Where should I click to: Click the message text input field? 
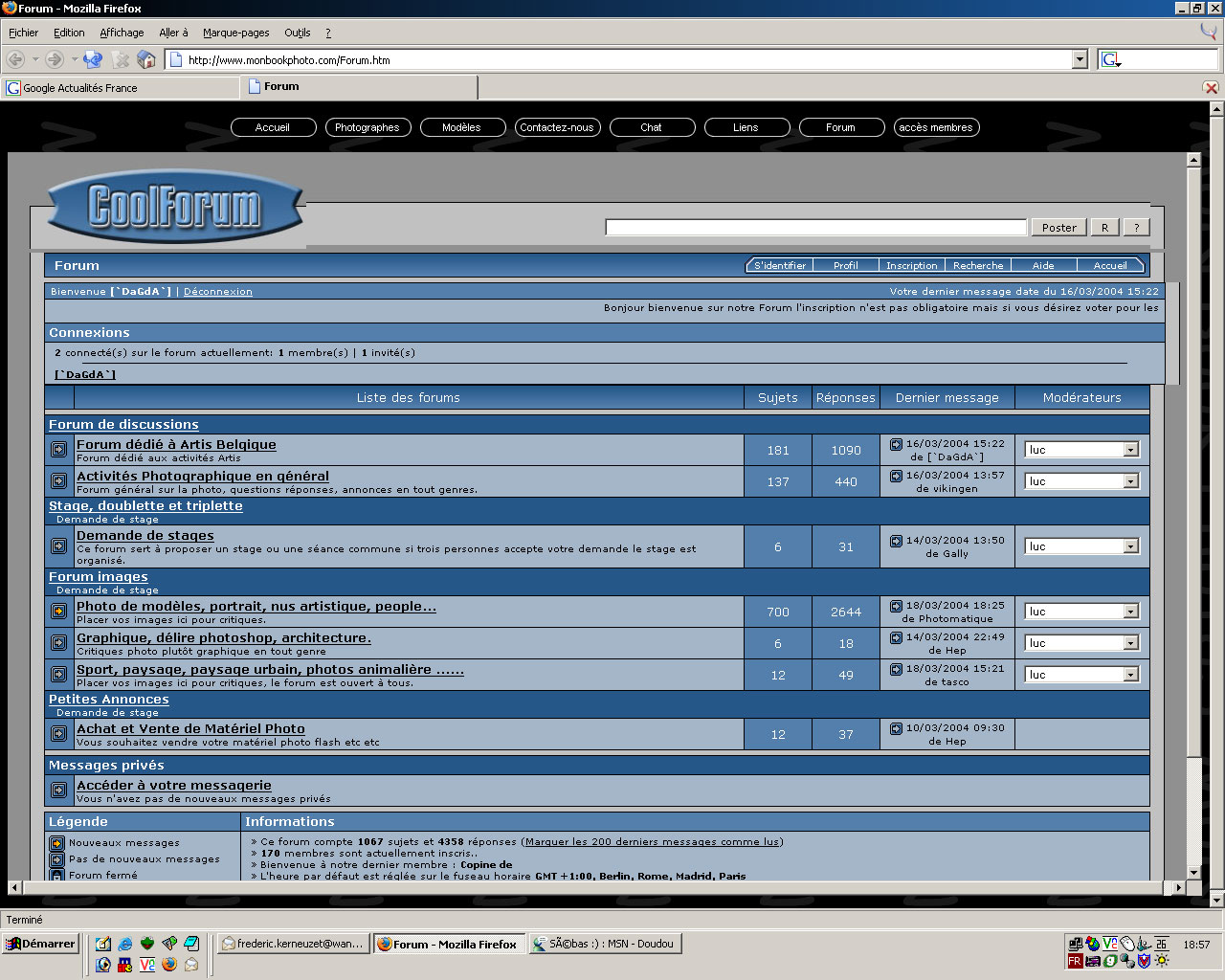[x=815, y=227]
